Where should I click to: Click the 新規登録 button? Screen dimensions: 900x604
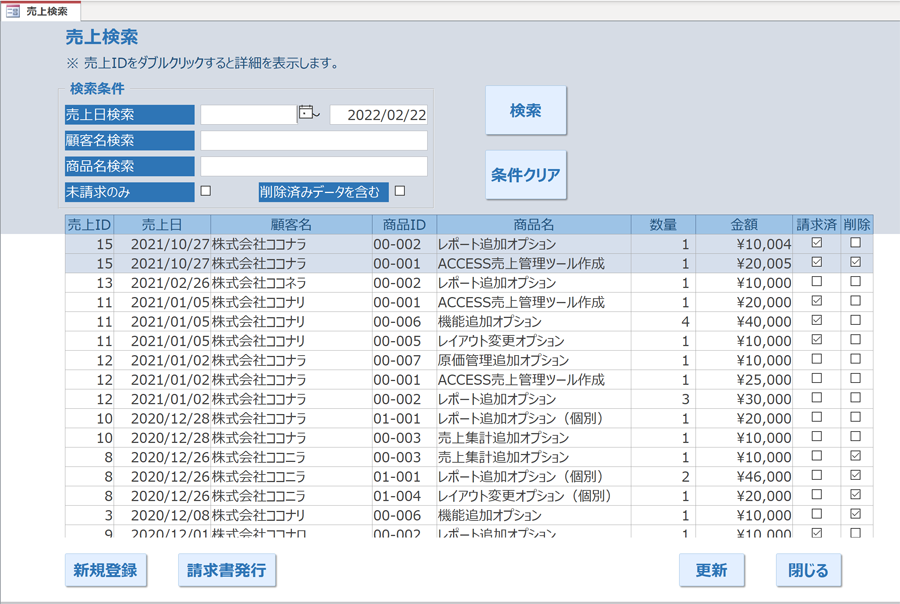point(106,570)
